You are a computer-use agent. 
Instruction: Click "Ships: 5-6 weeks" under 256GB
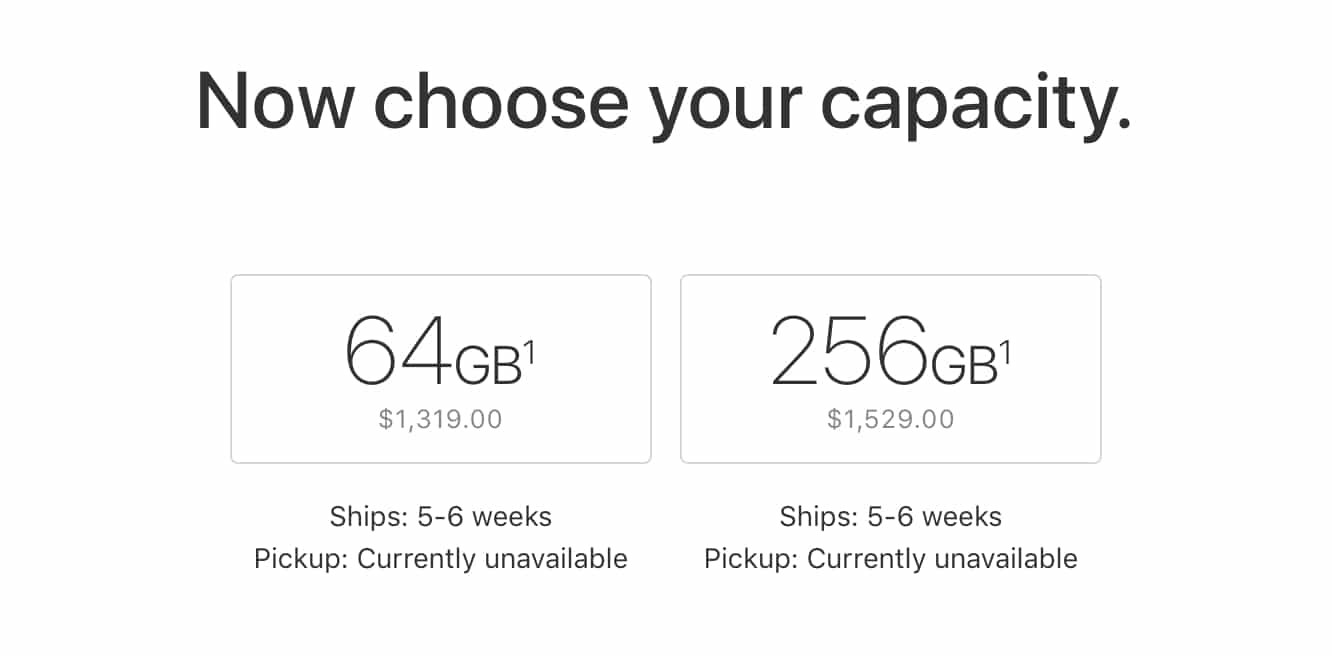pos(891,517)
